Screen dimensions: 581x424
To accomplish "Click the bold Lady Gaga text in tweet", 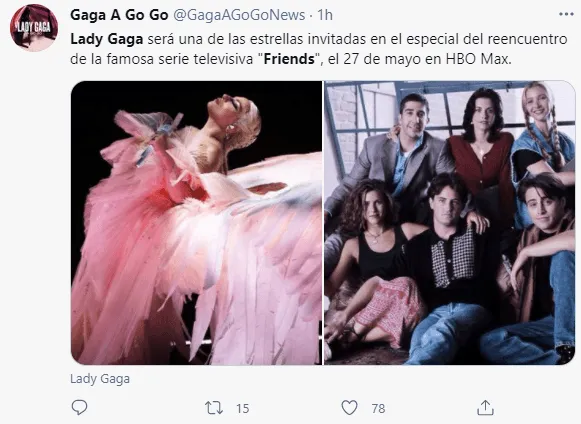I will click(x=107, y=39).
